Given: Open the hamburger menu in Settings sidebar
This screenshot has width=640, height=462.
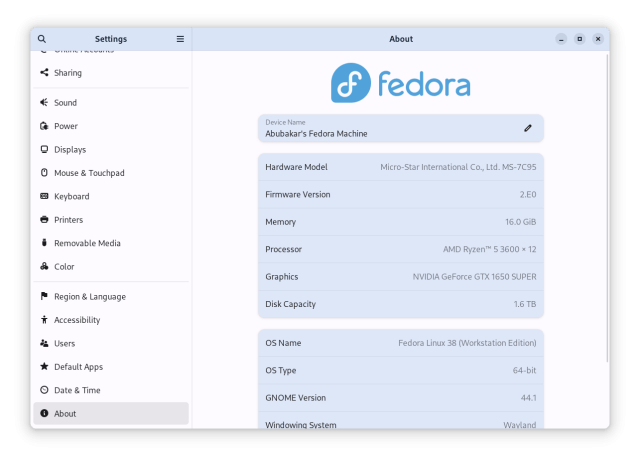Looking at the screenshot, I should click(180, 39).
